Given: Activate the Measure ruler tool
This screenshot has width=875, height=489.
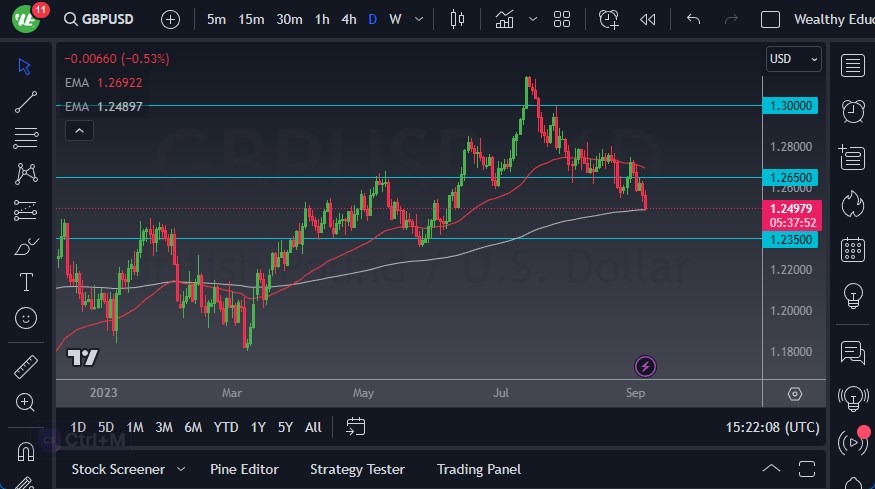Looking at the screenshot, I should 26,367.
